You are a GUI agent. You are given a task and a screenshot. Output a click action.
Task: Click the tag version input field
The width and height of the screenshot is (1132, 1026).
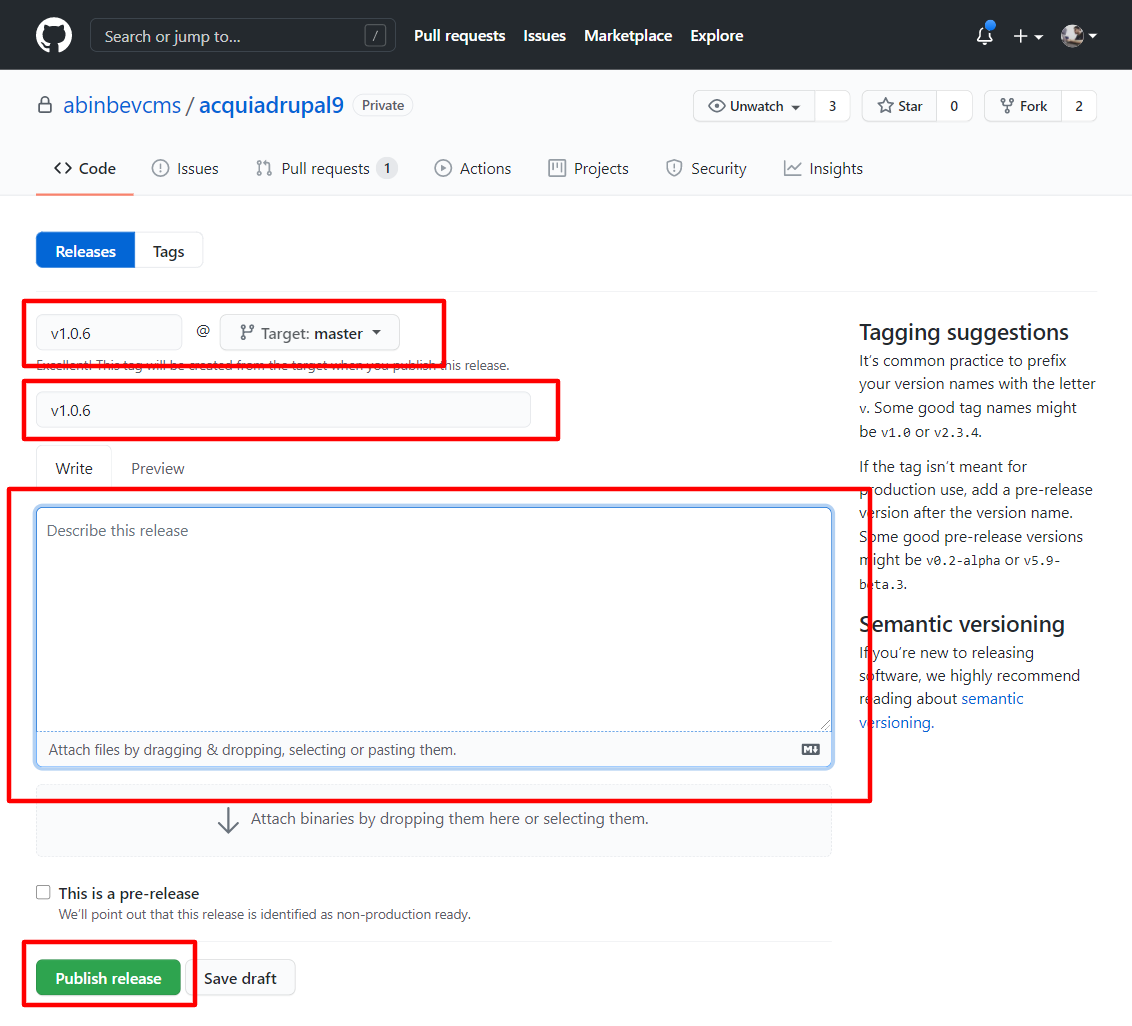[x=109, y=333]
